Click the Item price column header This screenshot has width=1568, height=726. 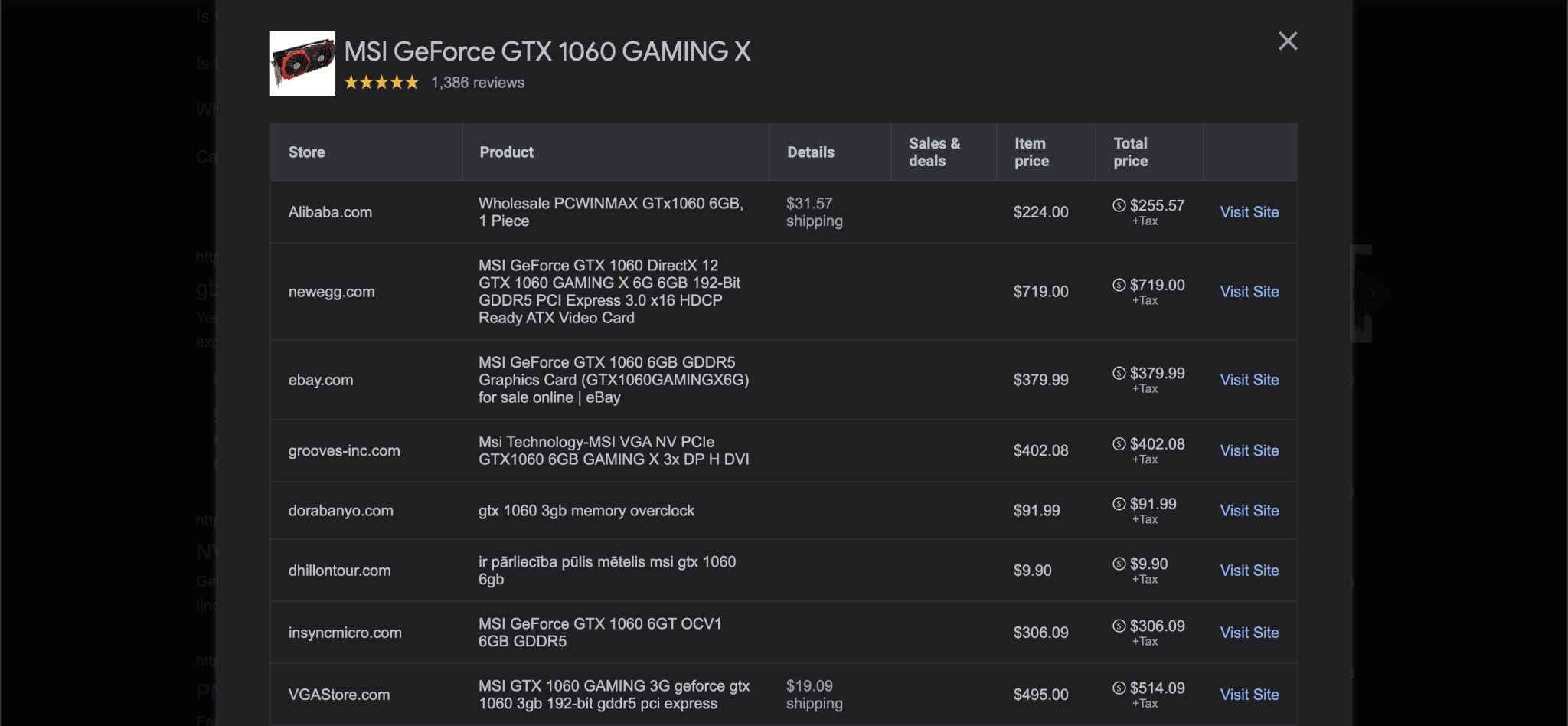coord(1031,152)
